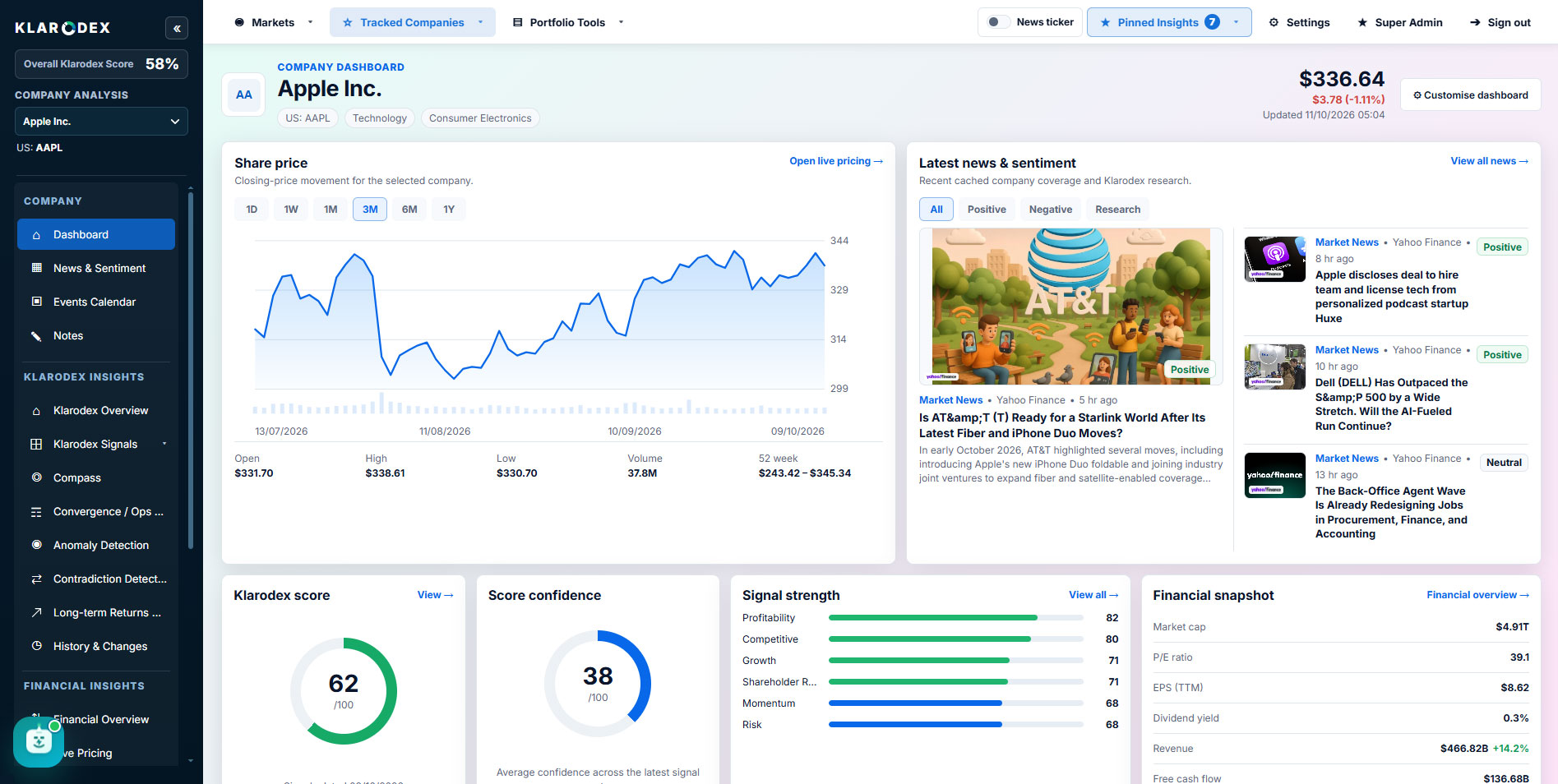1558x784 pixels.
Task: Click Customise dashboard button
Action: coord(1470,95)
